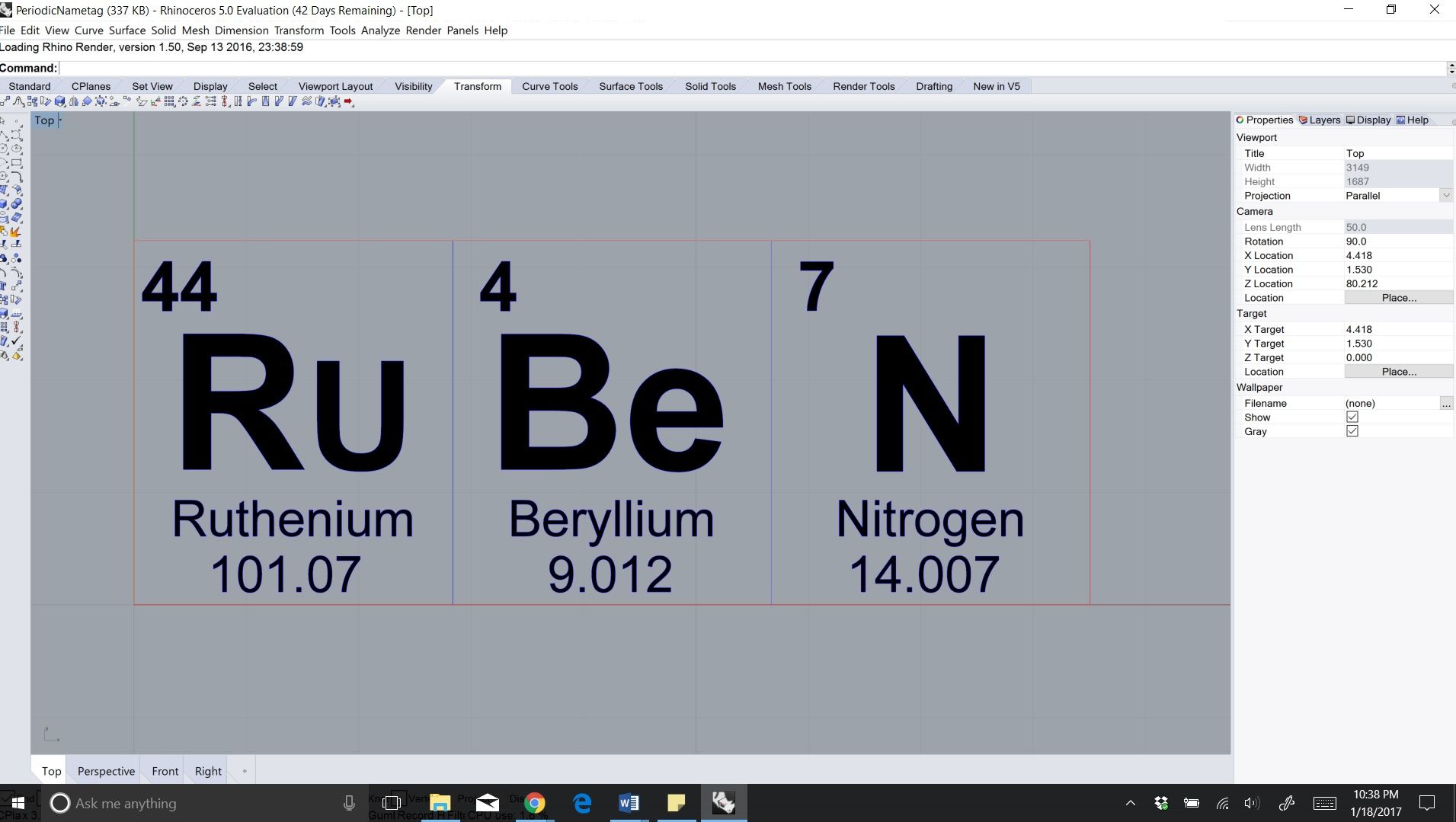Switch to the Perspective viewport tab
This screenshot has width=1456, height=822.
click(105, 771)
